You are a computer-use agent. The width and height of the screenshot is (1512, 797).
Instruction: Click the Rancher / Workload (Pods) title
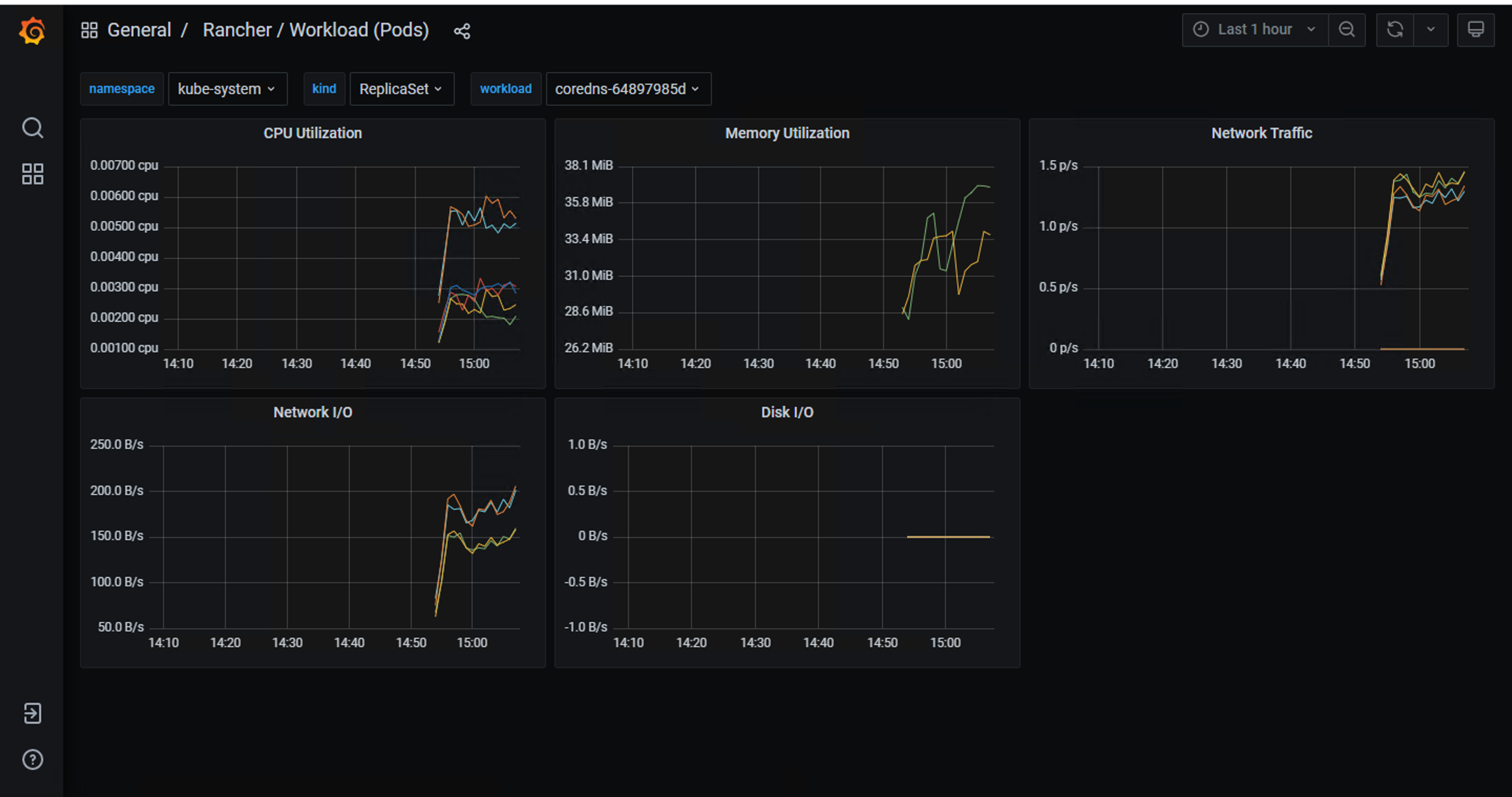(316, 30)
